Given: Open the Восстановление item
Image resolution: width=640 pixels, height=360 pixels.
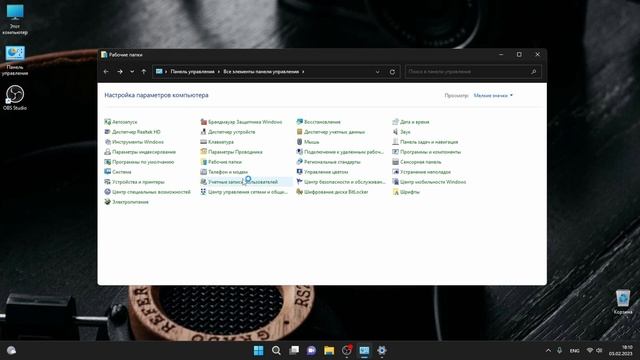Looking at the screenshot, I should tap(318, 122).
